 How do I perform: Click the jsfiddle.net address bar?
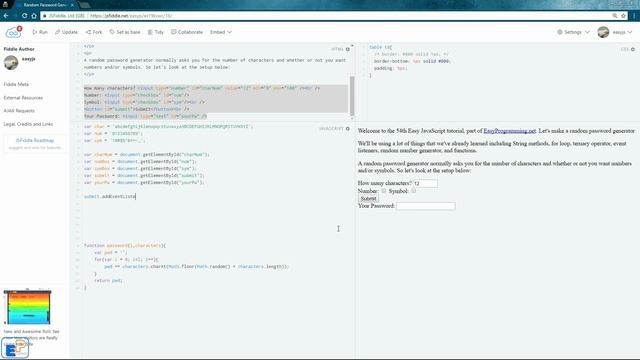[x=327, y=16]
